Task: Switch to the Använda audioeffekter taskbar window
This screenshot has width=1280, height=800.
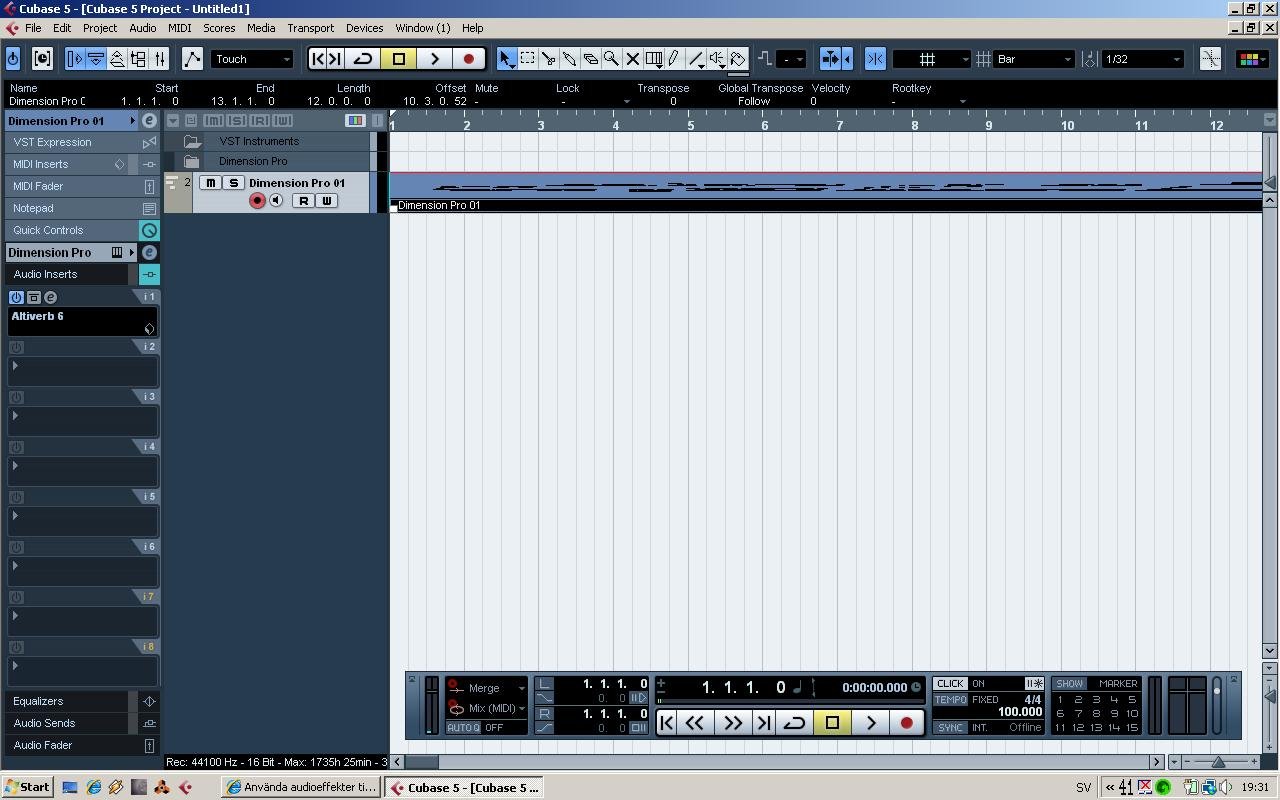Action: tap(301, 787)
